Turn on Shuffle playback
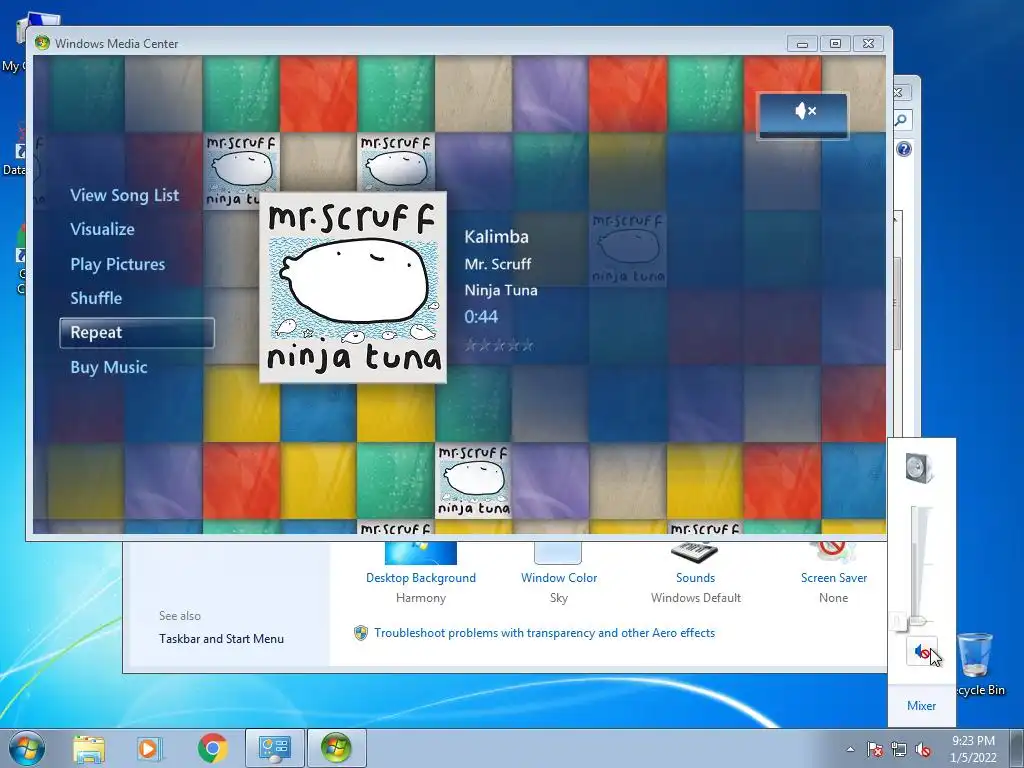 coord(96,298)
